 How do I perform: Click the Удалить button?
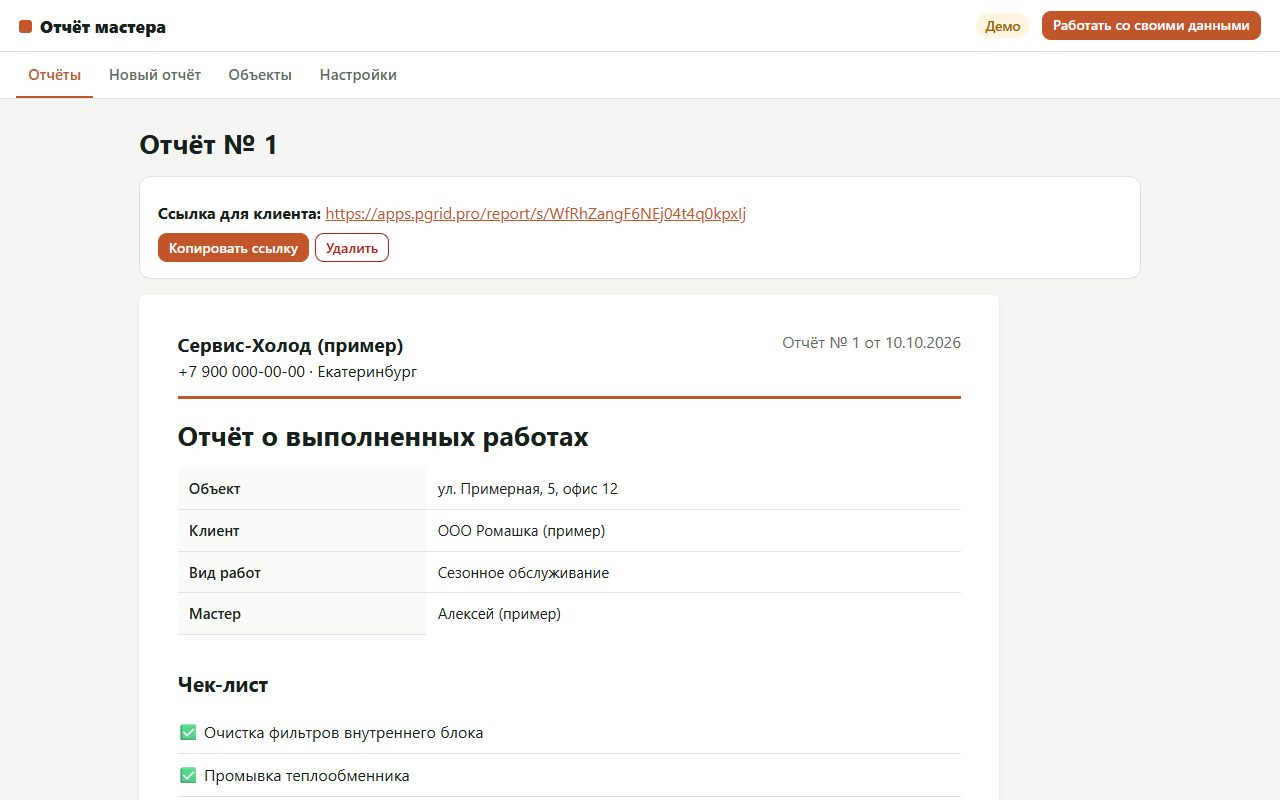352,248
